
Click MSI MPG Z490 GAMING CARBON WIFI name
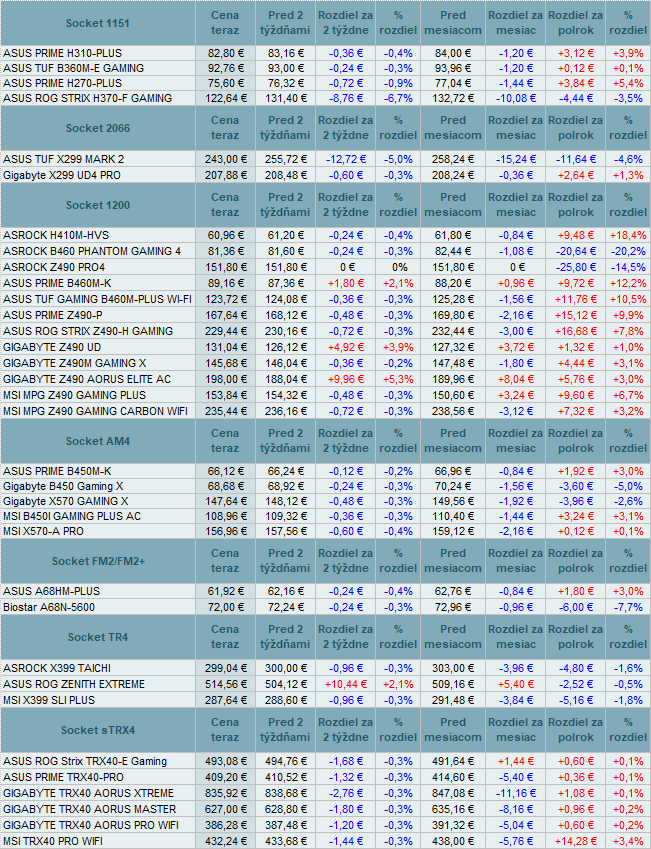95,411
